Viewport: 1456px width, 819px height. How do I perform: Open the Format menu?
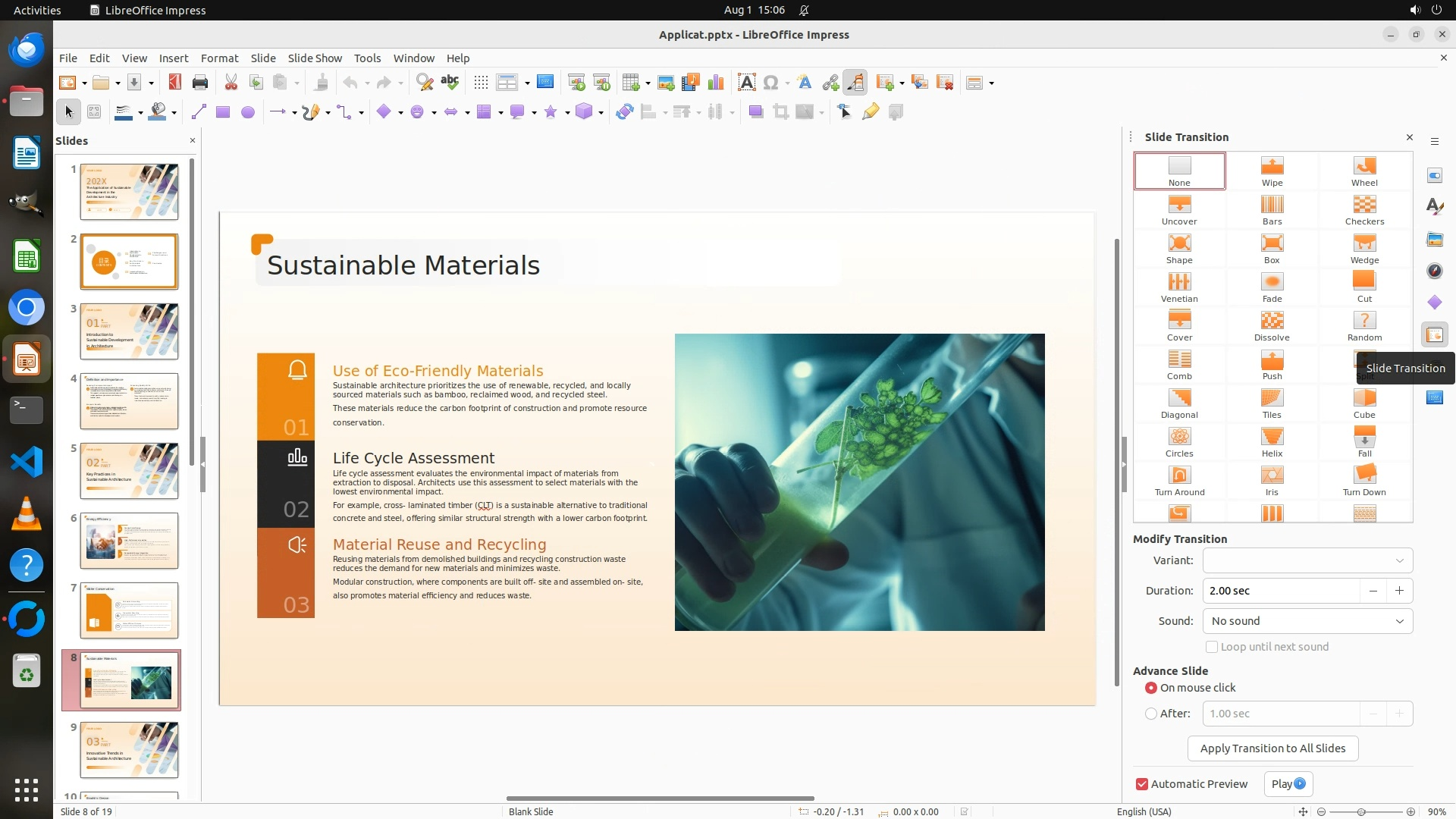click(219, 58)
